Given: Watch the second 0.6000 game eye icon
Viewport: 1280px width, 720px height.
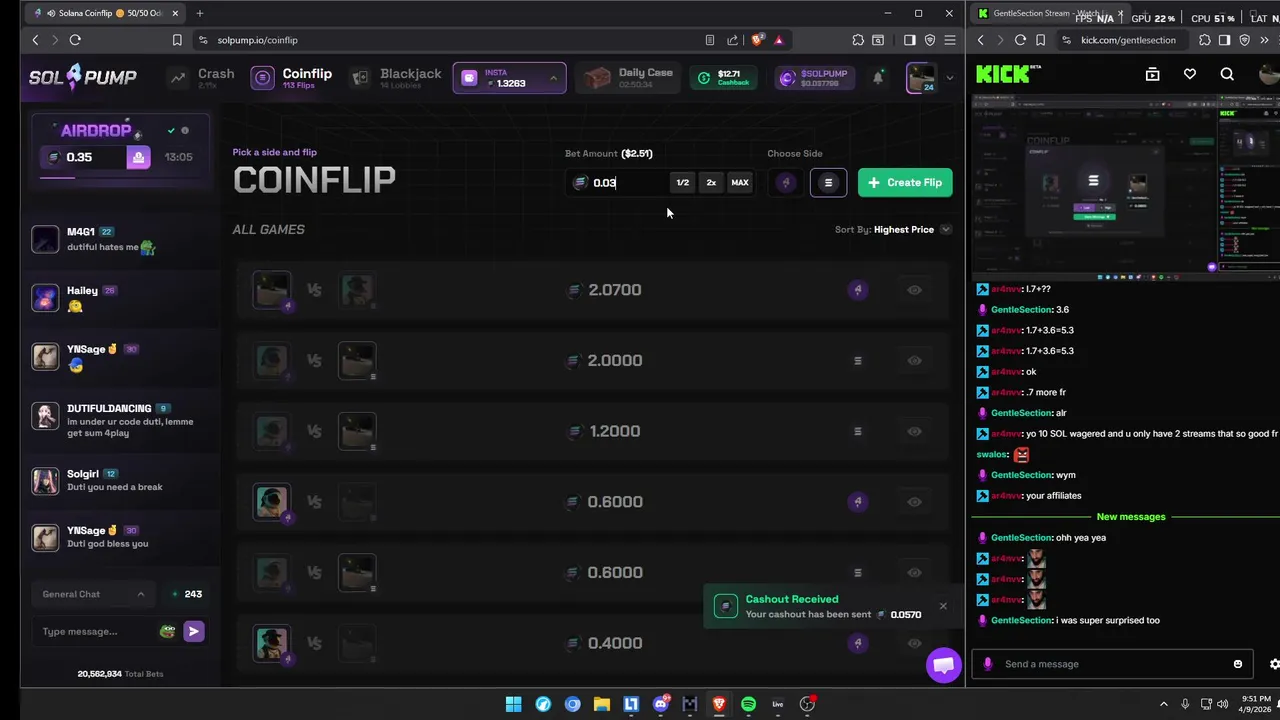Looking at the screenshot, I should (914, 572).
